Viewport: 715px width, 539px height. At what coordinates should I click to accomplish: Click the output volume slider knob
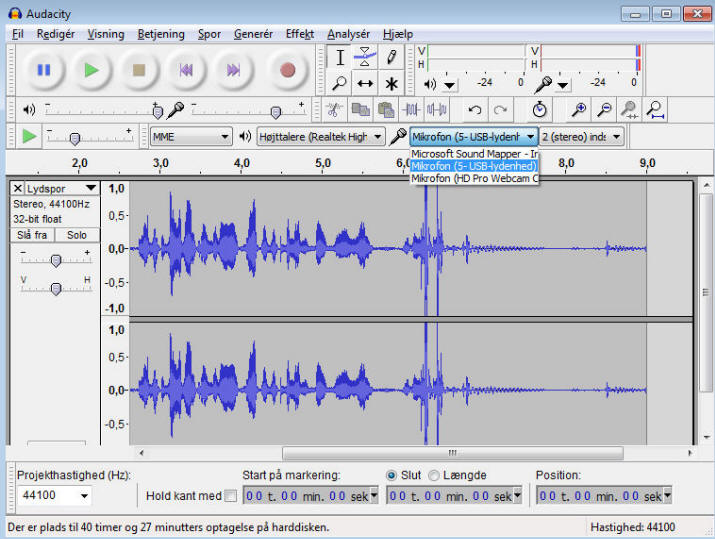pos(157,111)
